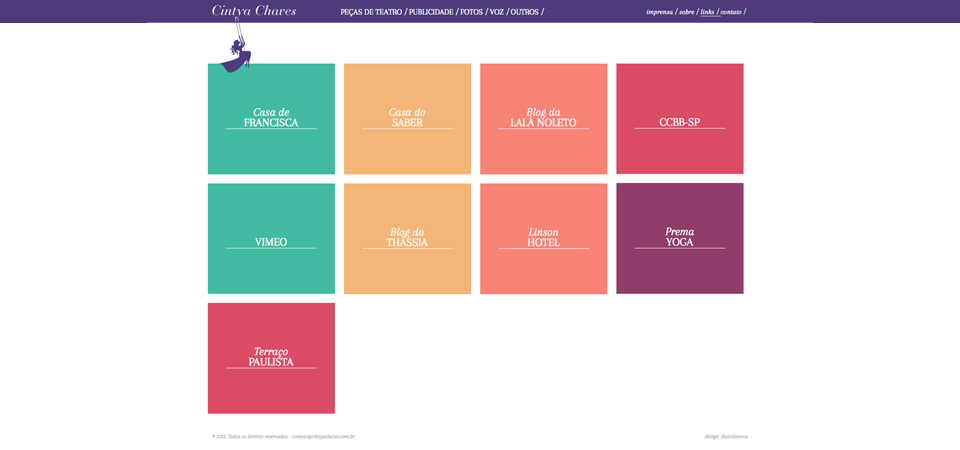Open the Prema Yoga tile
Screen dimensions: 960x450
tap(680, 238)
